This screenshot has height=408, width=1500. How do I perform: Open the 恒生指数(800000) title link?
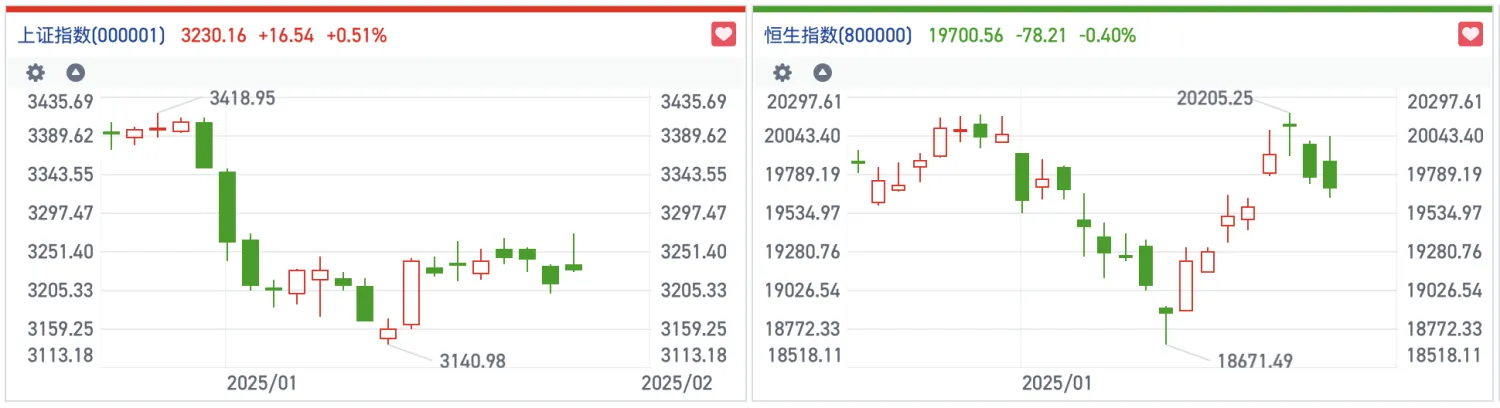pyautogui.click(x=838, y=36)
